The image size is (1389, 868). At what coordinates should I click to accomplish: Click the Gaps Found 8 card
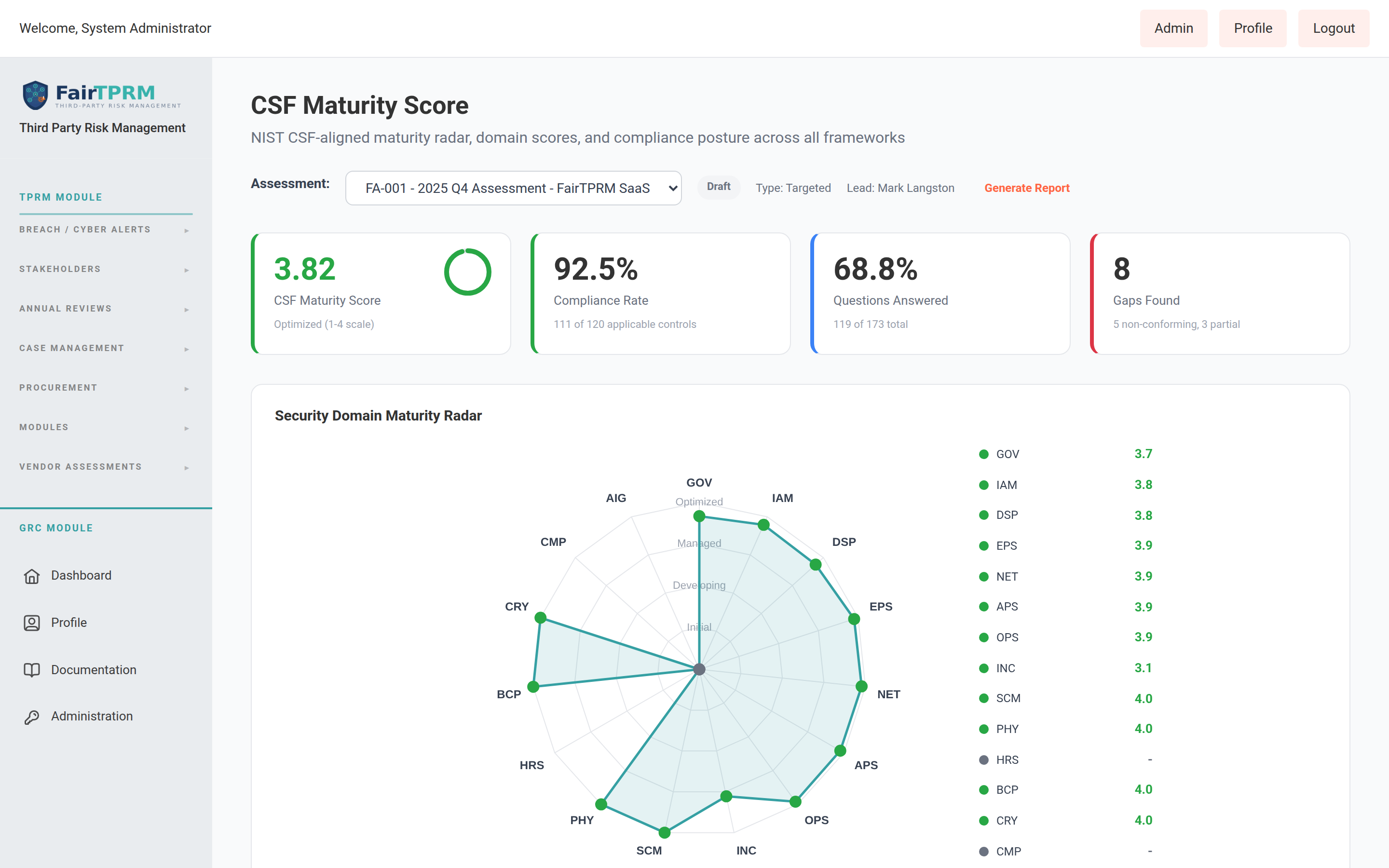(x=1220, y=294)
